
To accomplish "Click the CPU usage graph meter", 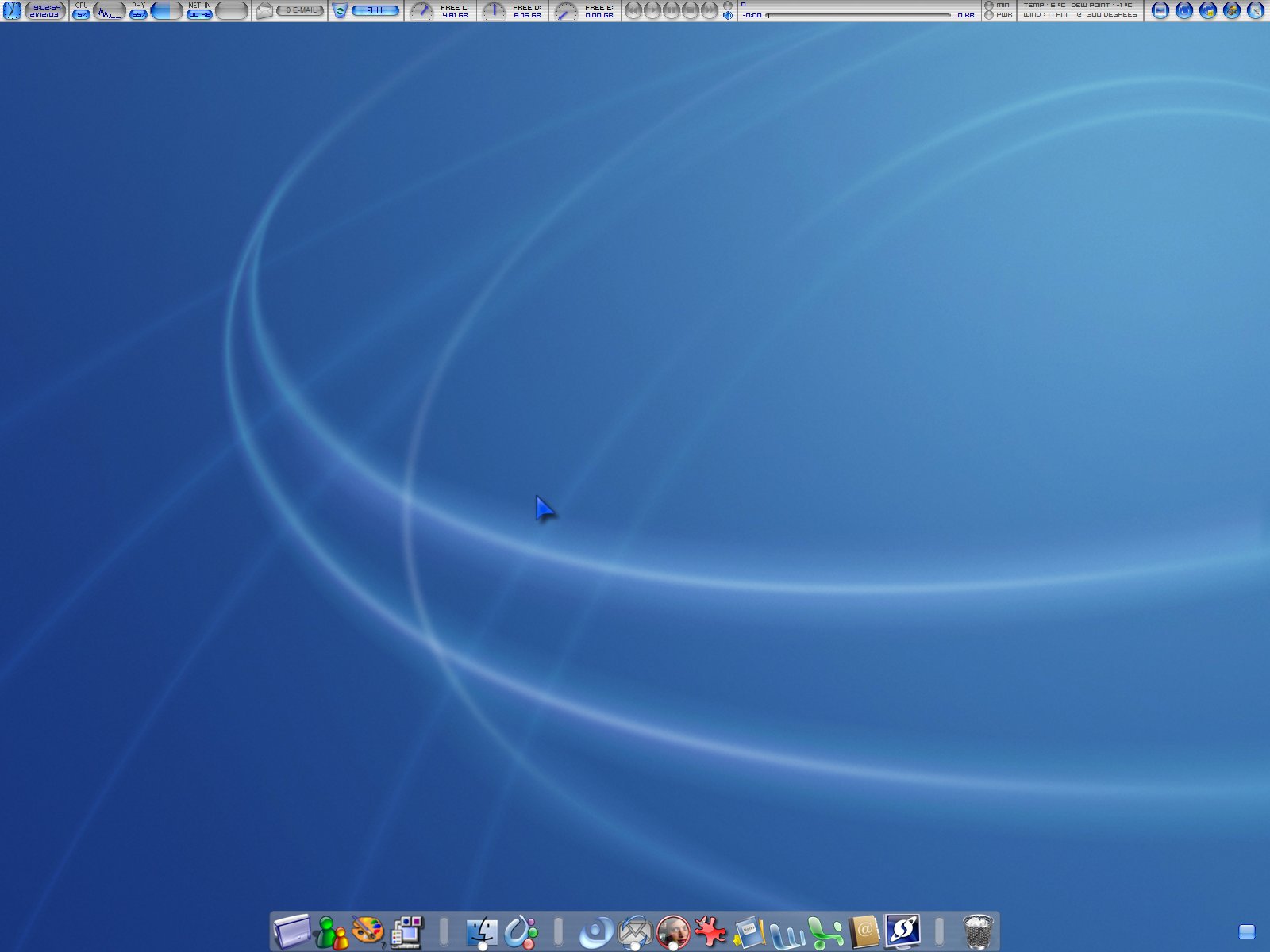I will coord(110,10).
